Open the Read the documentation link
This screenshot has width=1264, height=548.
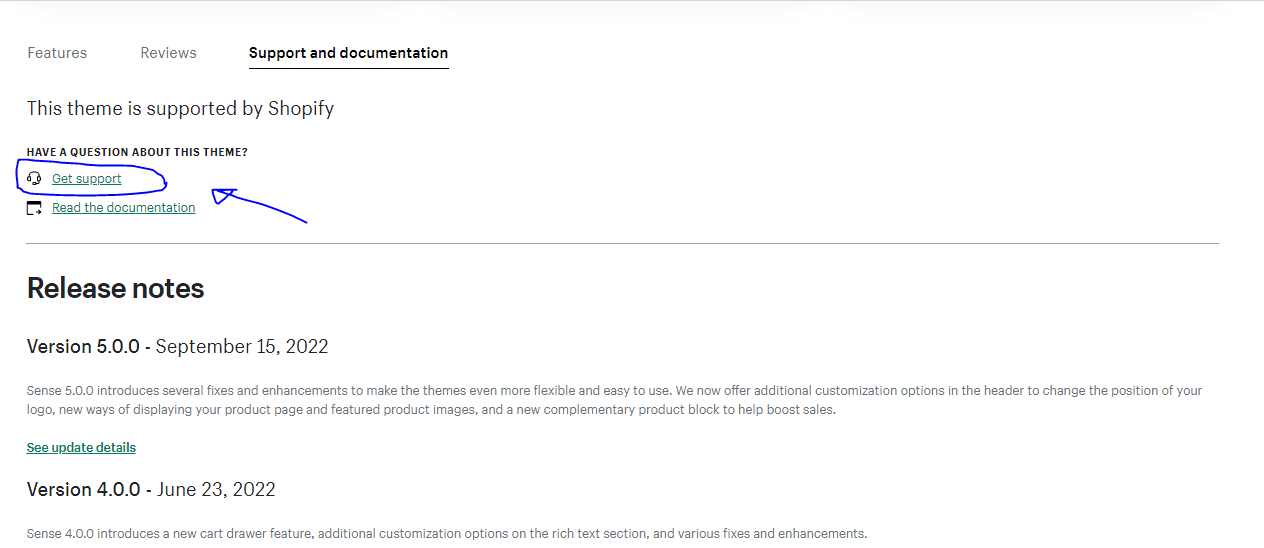[124, 208]
